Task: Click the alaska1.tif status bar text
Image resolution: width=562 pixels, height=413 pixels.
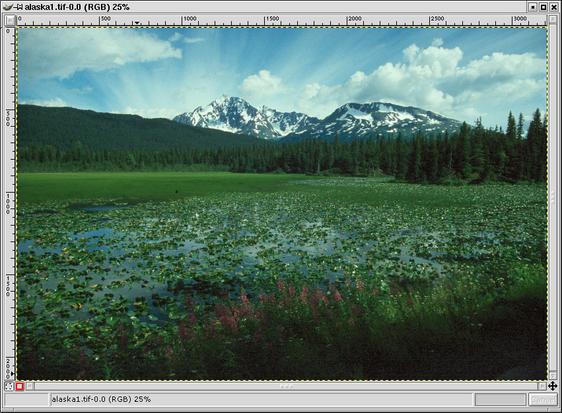Action: click(x=101, y=399)
